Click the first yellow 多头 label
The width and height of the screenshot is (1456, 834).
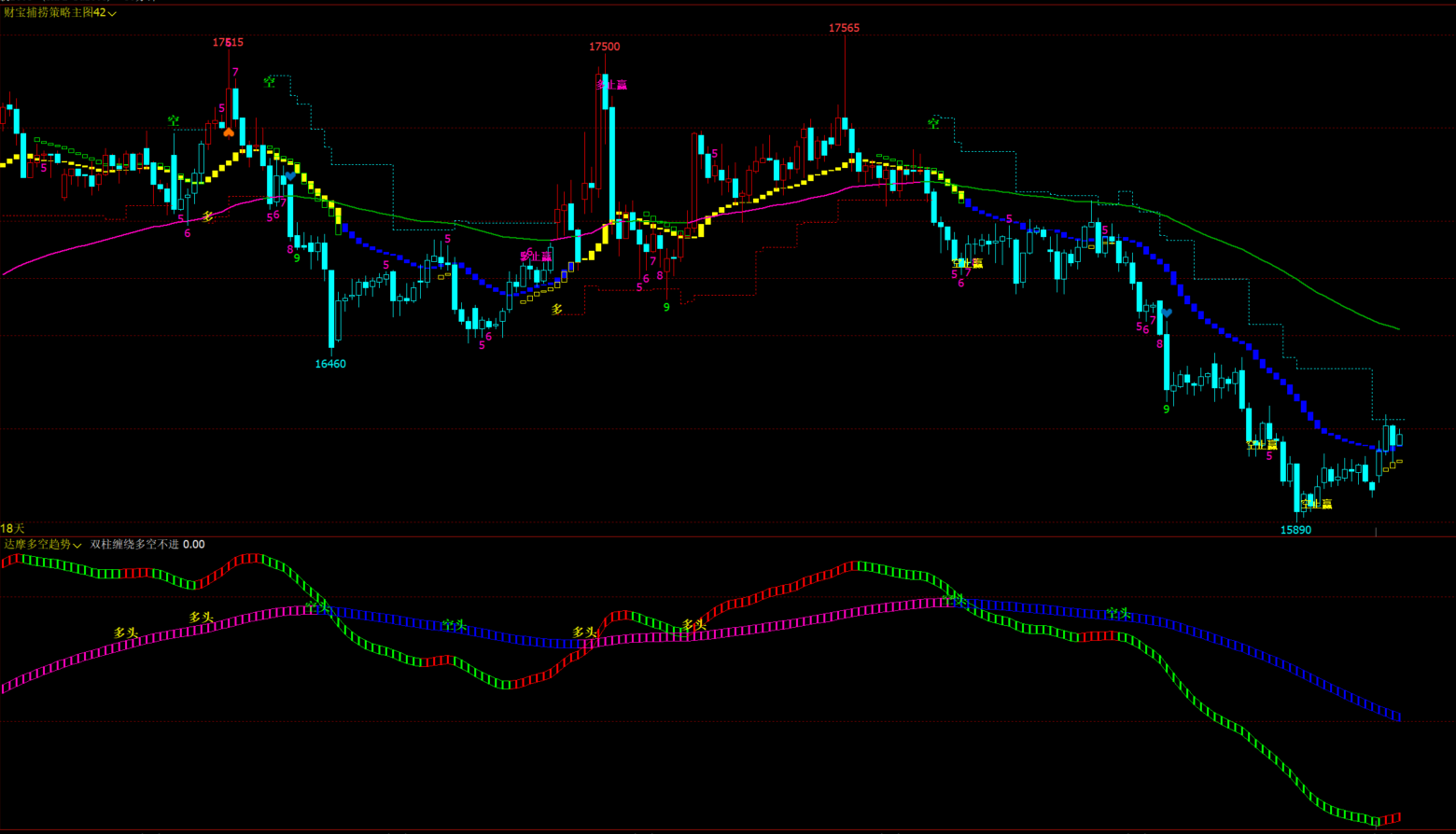[126, 632]
